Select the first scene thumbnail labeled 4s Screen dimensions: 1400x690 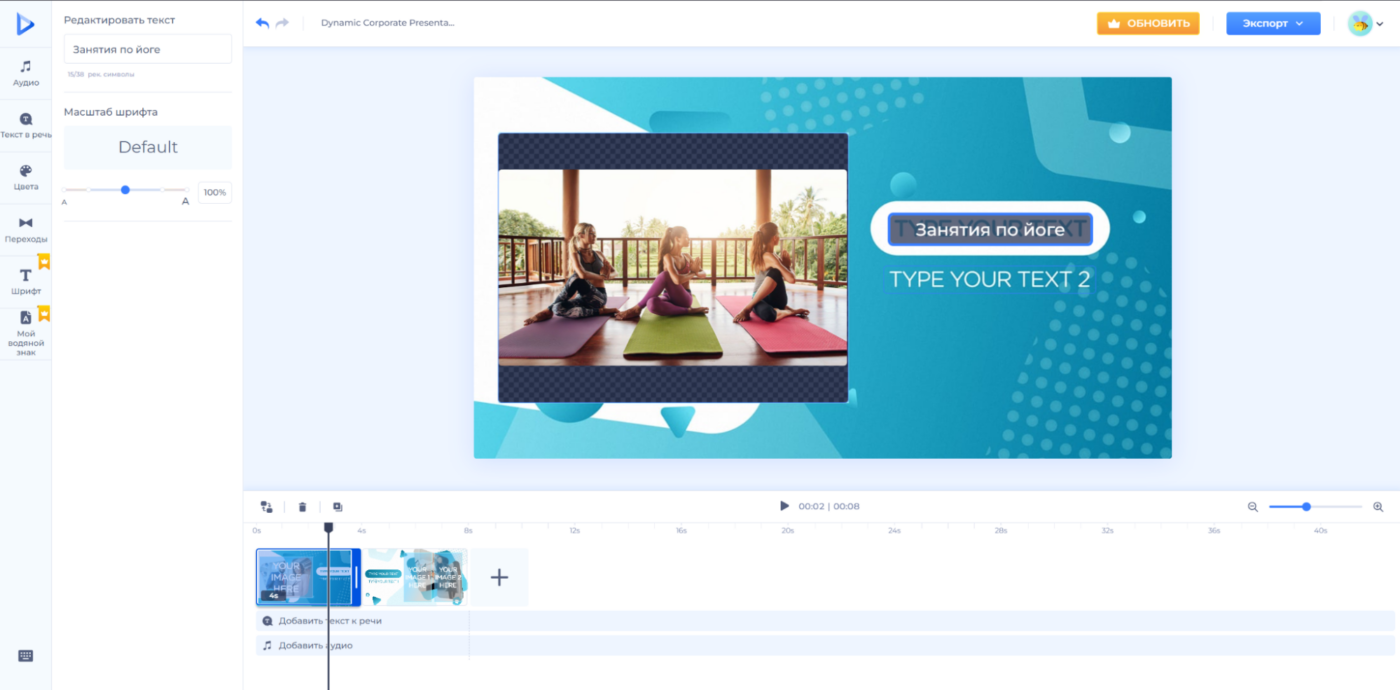pos(306,577)
